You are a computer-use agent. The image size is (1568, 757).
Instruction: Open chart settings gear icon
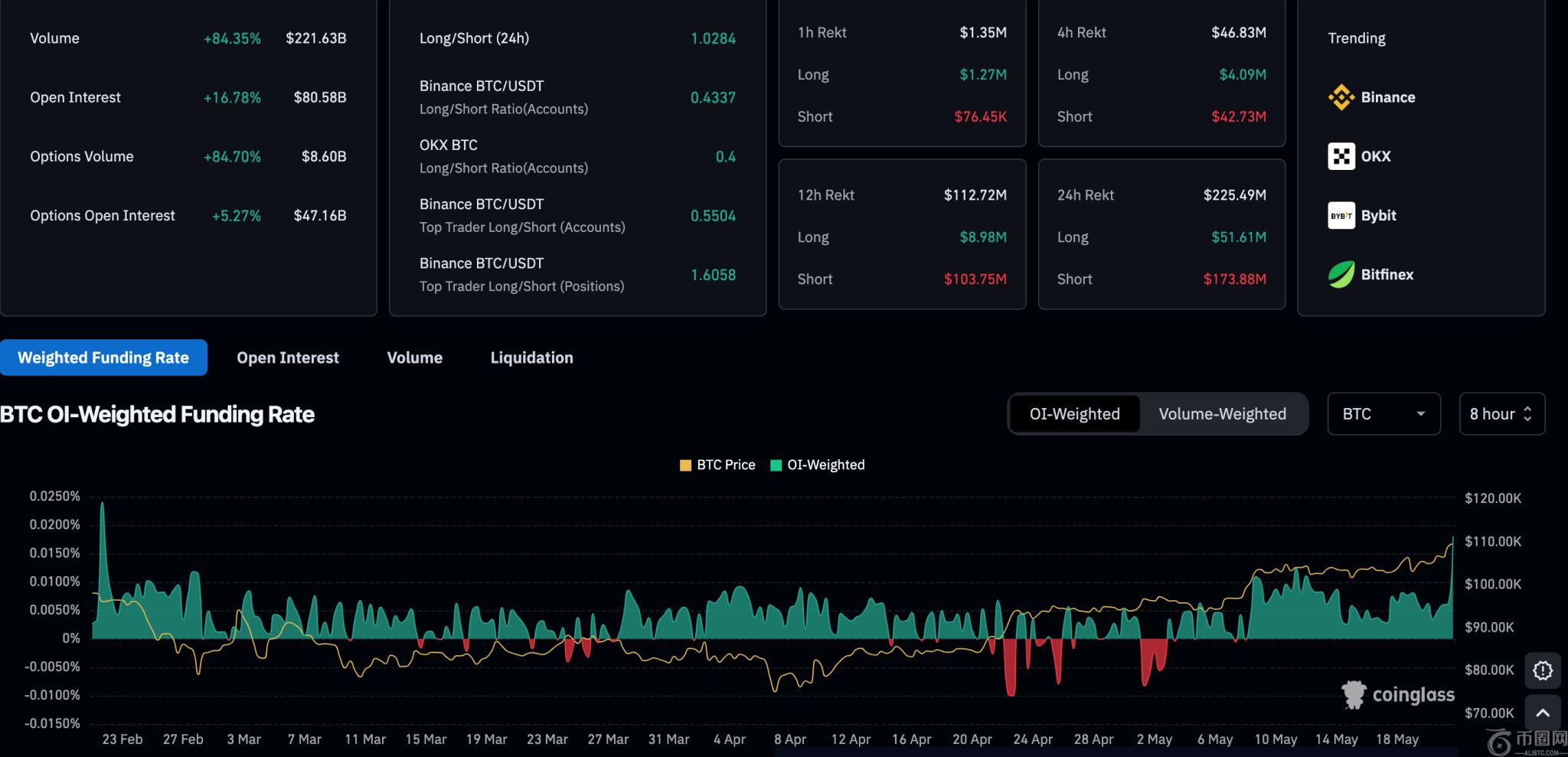tap(1542, 671)
